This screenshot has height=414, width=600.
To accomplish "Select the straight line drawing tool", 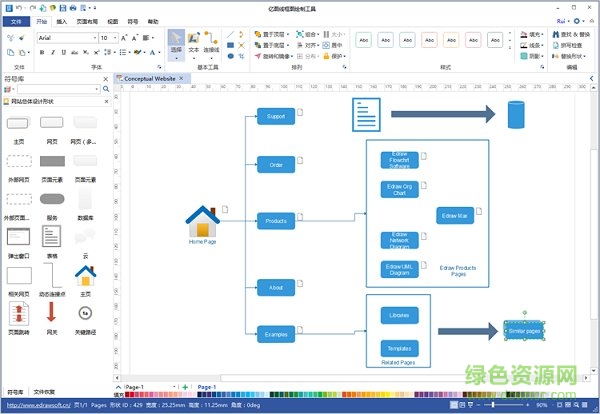I will (x=230, y=34).
